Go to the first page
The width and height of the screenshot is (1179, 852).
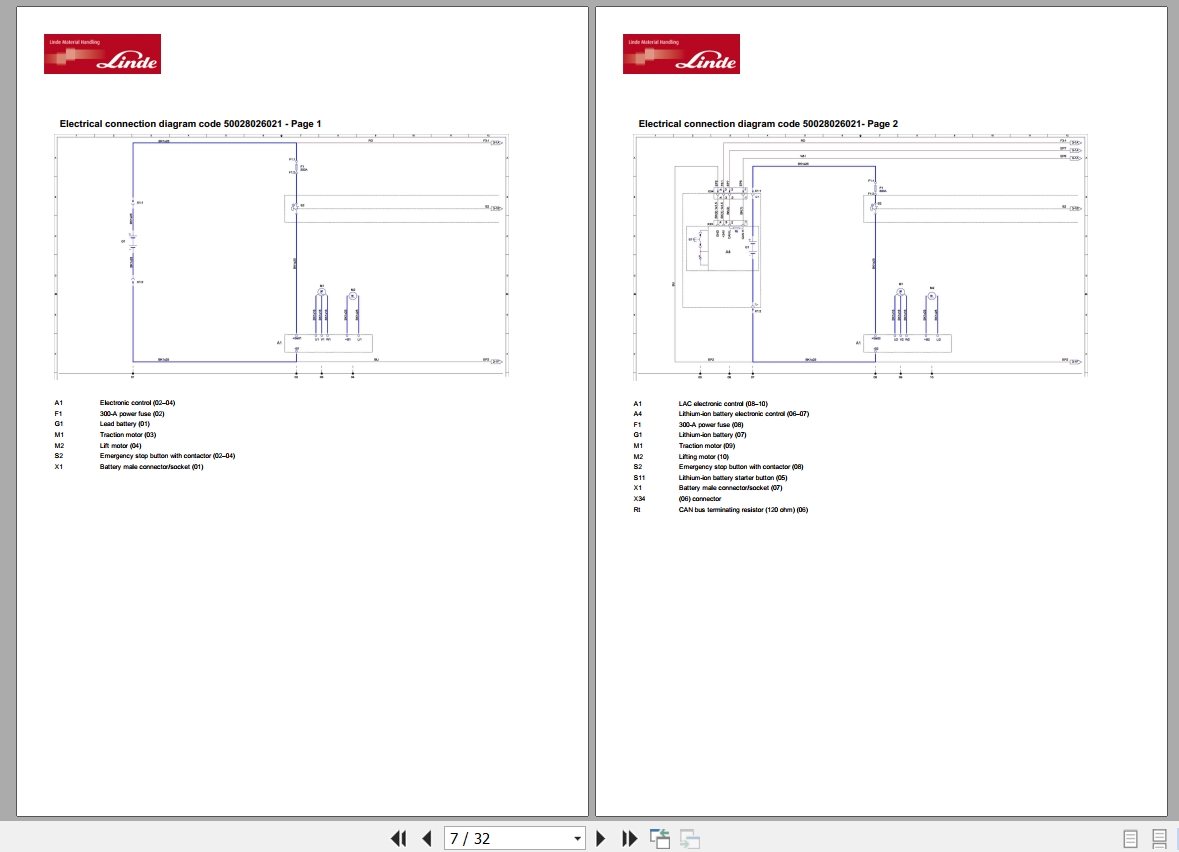399,838
